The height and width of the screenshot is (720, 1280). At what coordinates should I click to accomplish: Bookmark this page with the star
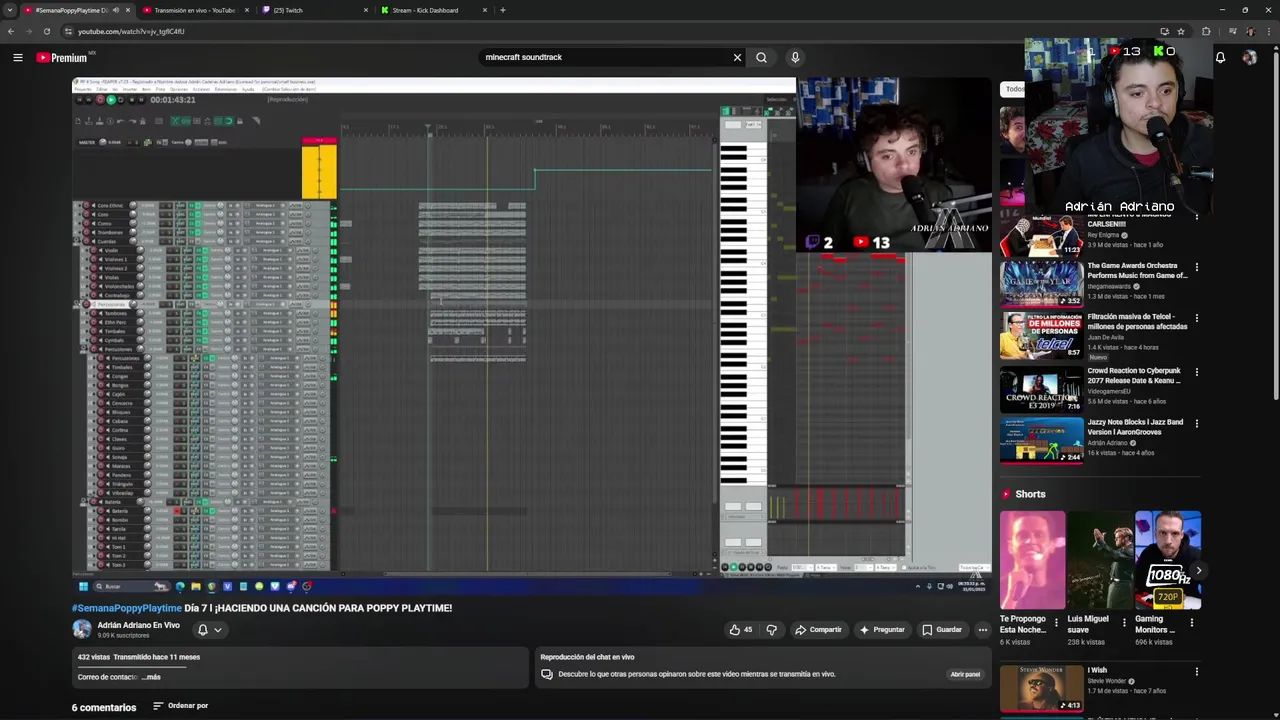click(1181, 31)
